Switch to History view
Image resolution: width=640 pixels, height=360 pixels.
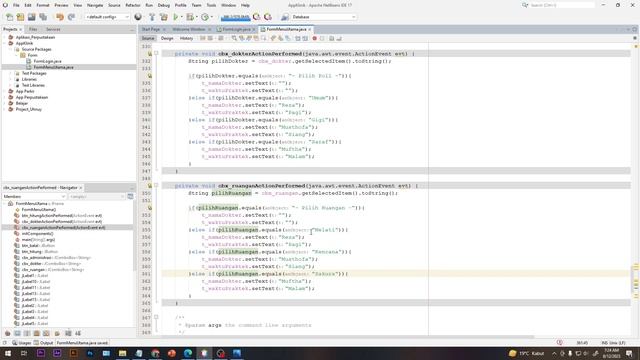click(186, 38)
